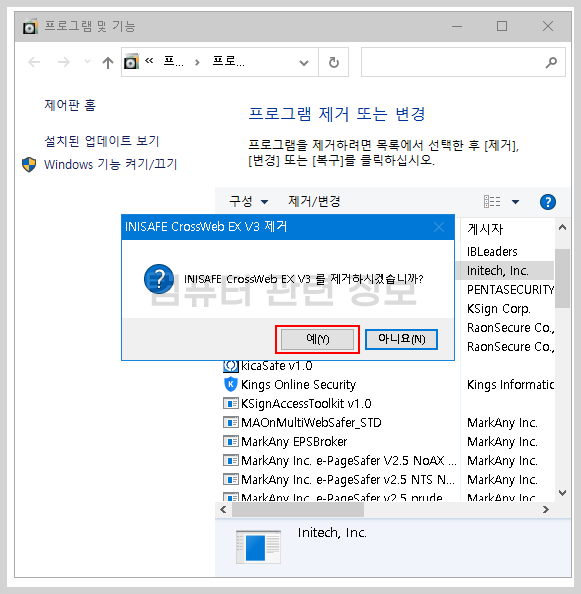Image resolution: width=581 pixels, height=594 pixels.
Task: Click the horizontal scrollbar thumb
Action: [x=298, y=510]
